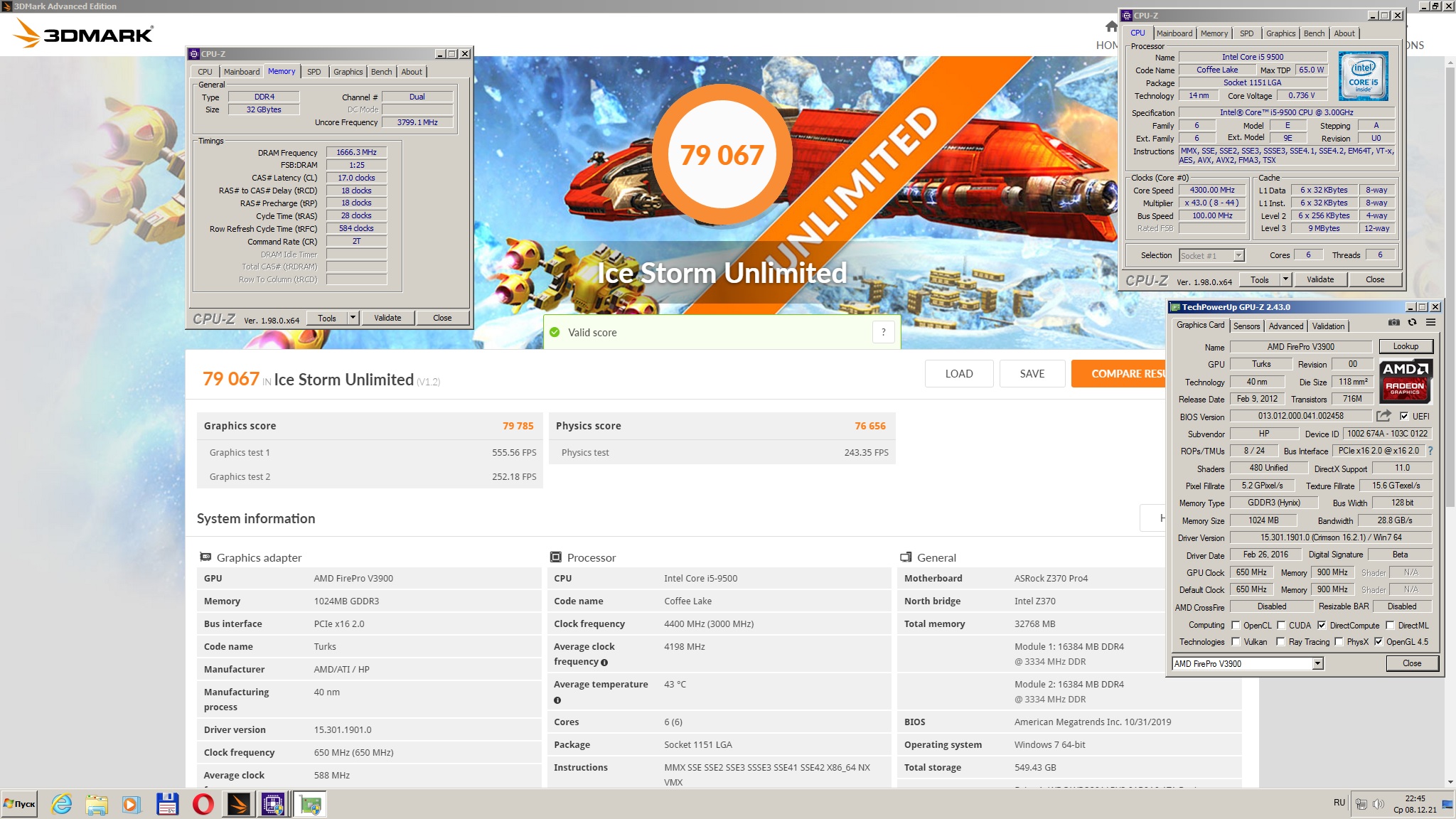Open the SPD tab in CPU-Z Memory window
Screen dimensions: 1456x819
click(314, 72)
